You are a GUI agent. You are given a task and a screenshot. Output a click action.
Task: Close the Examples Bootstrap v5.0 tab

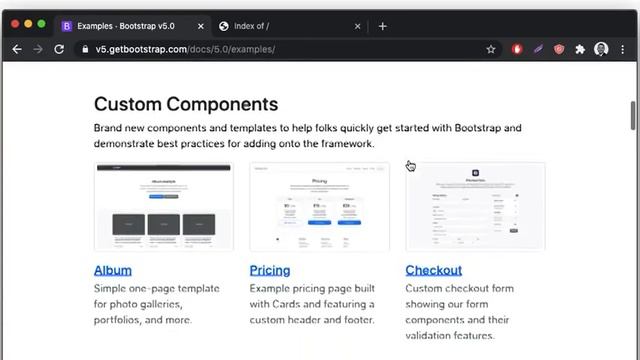[200, 26]
